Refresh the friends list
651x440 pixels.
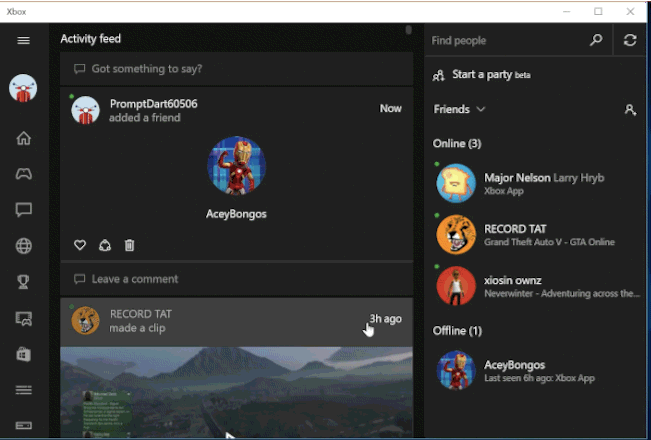[630, 40]
